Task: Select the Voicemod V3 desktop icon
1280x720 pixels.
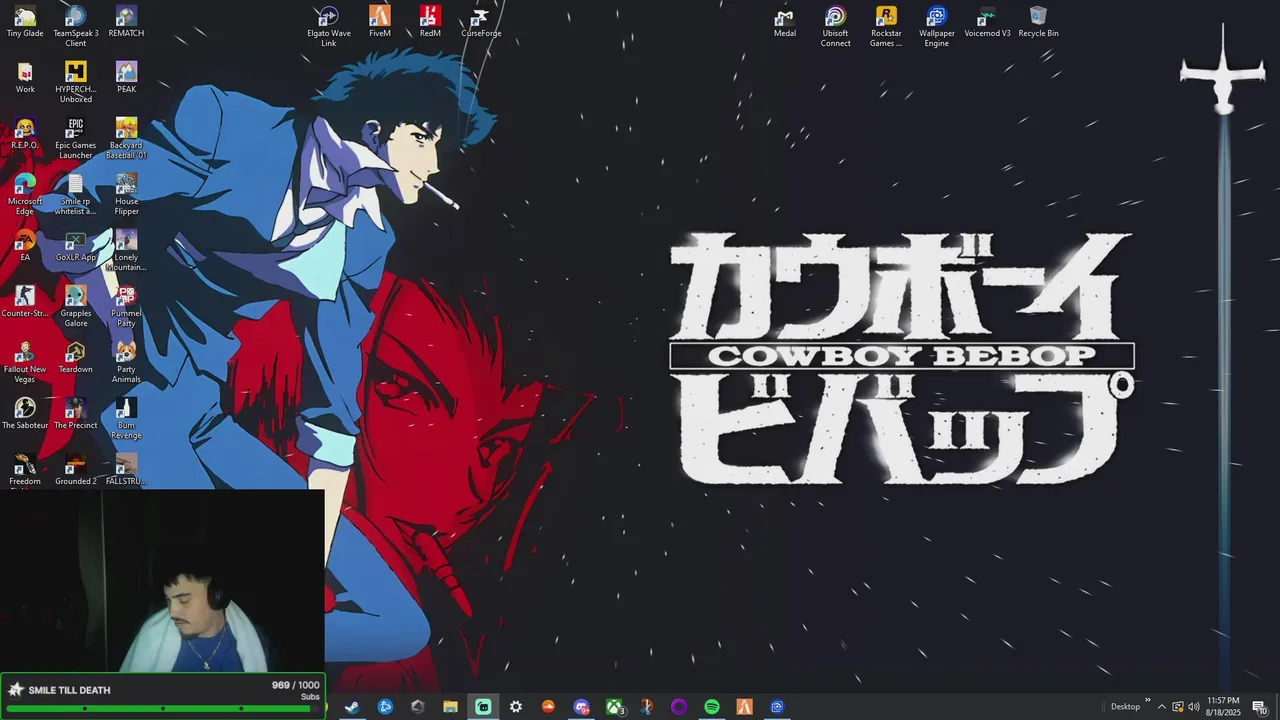Action: pyautogui.click(x=987, y=22)
